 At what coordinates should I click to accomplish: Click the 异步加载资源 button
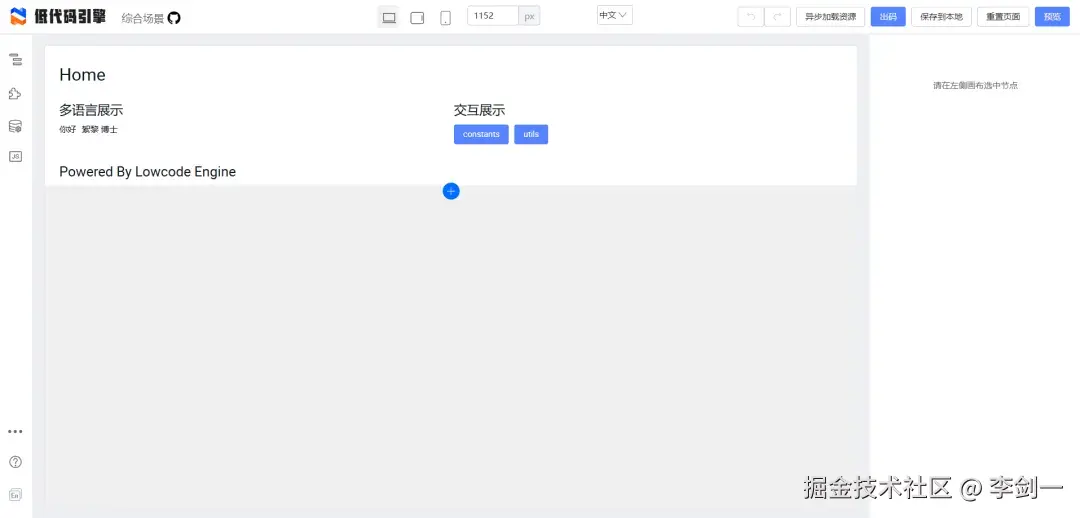coord(831,17)
